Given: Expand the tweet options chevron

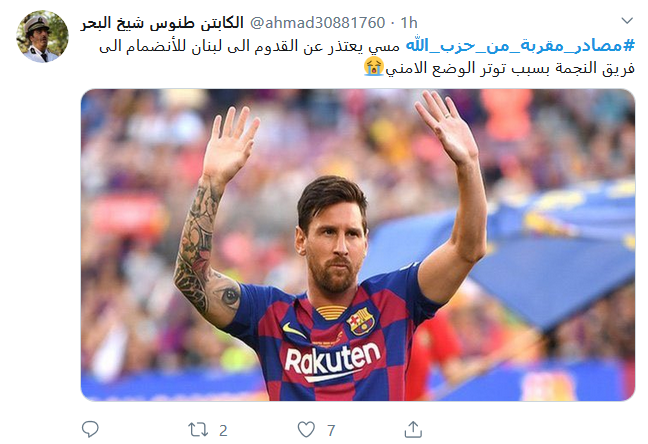Looking at the screenshot, I should click(x=627, y=20).
